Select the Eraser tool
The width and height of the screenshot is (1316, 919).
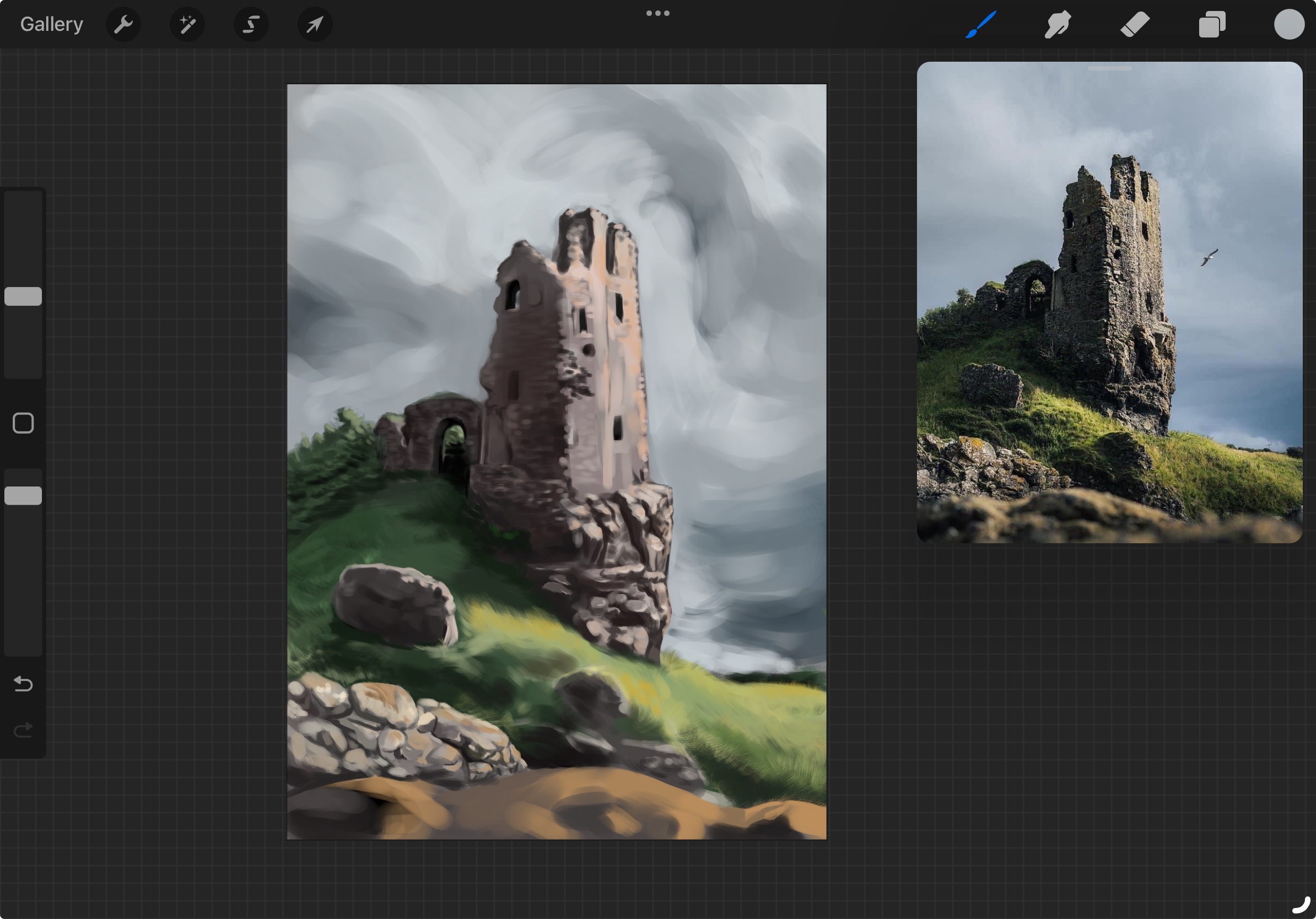pyautogui.click(x=1135, y=24)
